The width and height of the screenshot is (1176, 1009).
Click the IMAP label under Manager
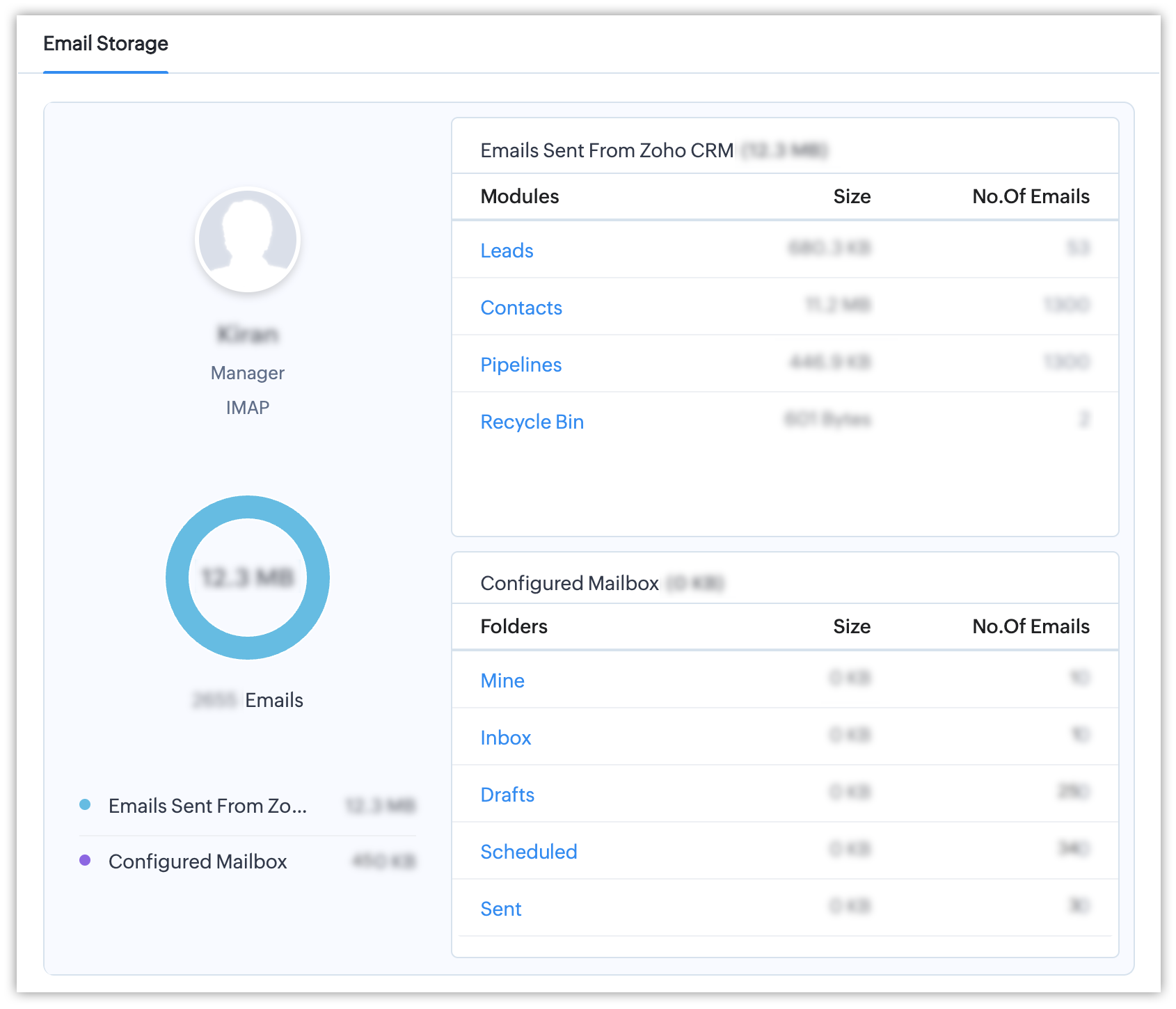[x=248, y=407]
